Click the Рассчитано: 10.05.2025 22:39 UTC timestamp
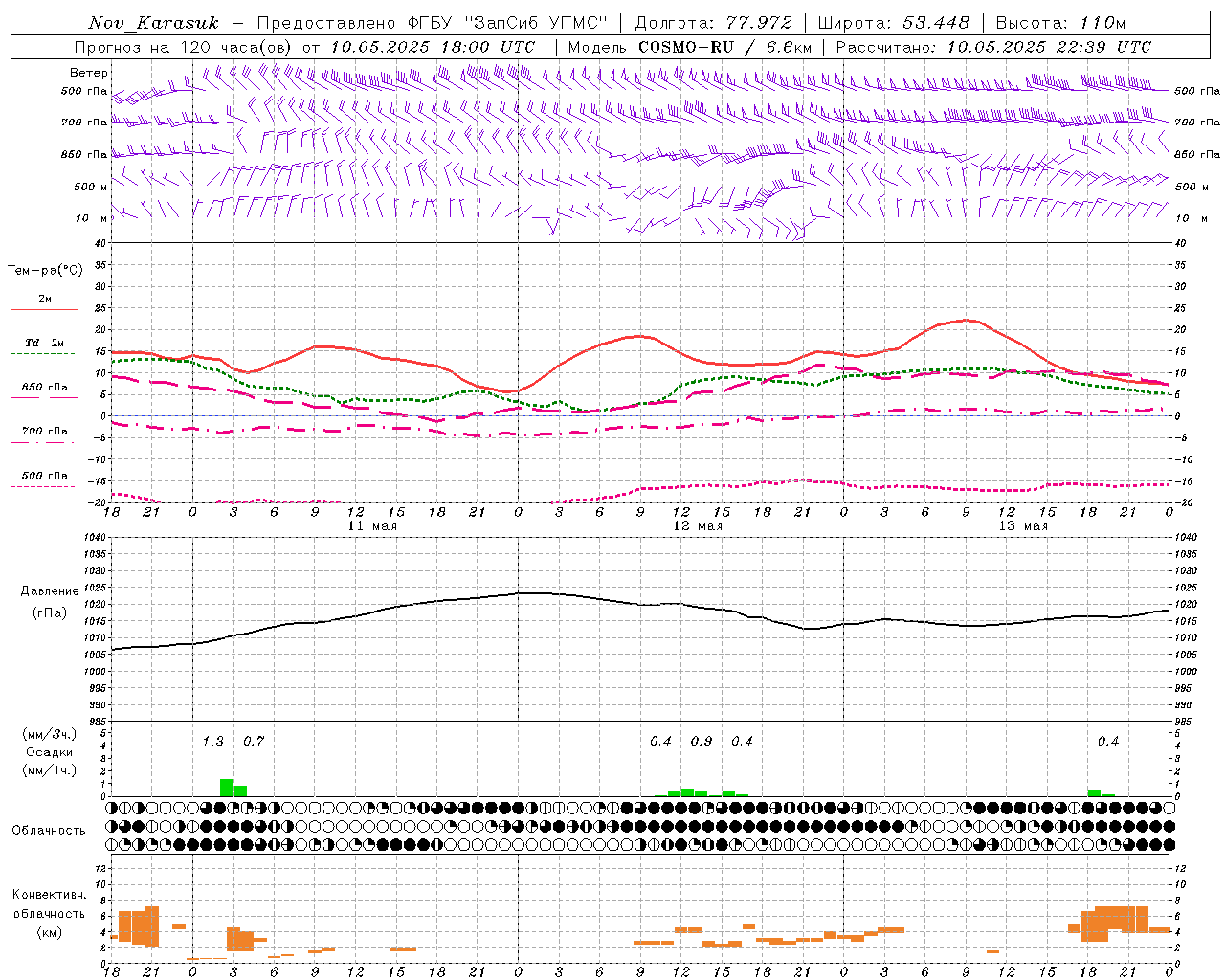 [993, 47]
